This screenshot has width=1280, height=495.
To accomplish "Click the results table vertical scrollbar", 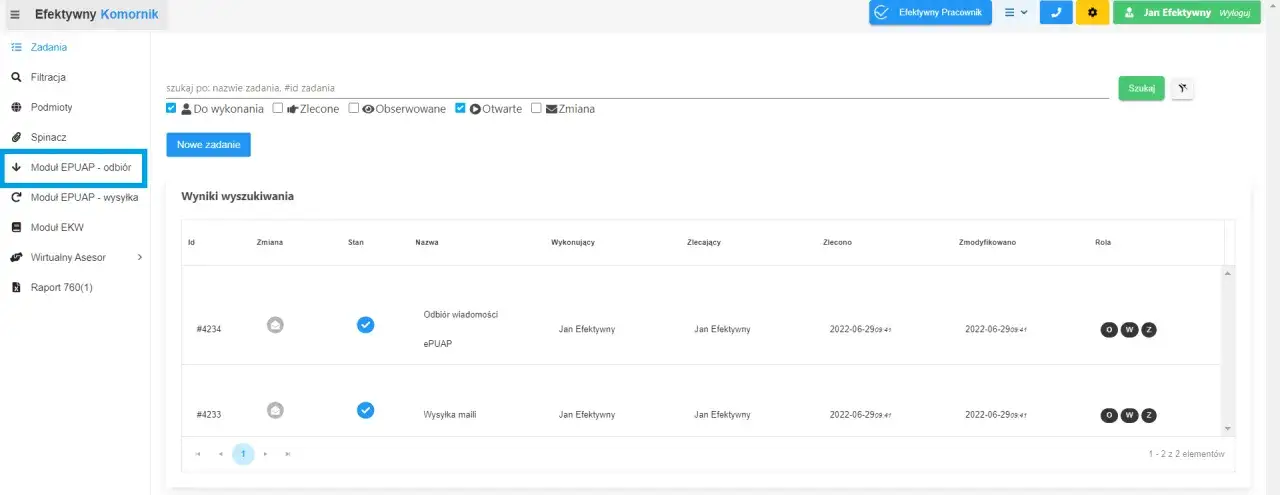I will click(x=1229, y=350).
